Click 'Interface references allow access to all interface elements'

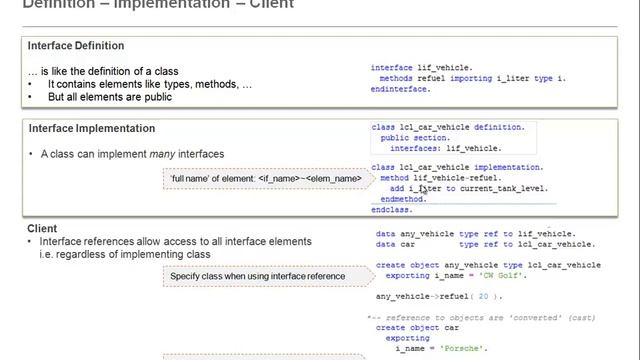click(176, 241)
